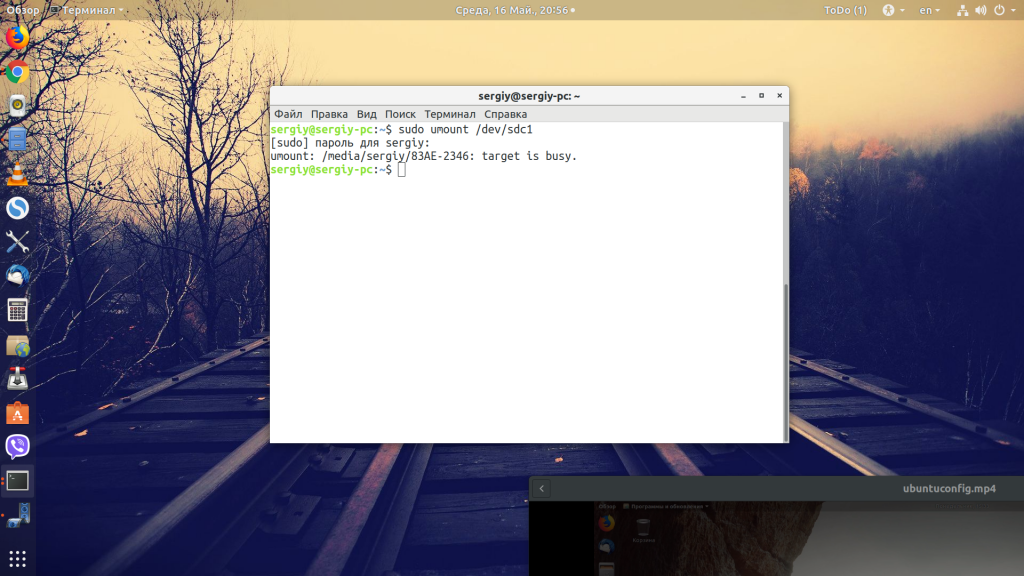Open Google Chrome from the dock
Screen dimensions: 1024x576
coord(18,72)
